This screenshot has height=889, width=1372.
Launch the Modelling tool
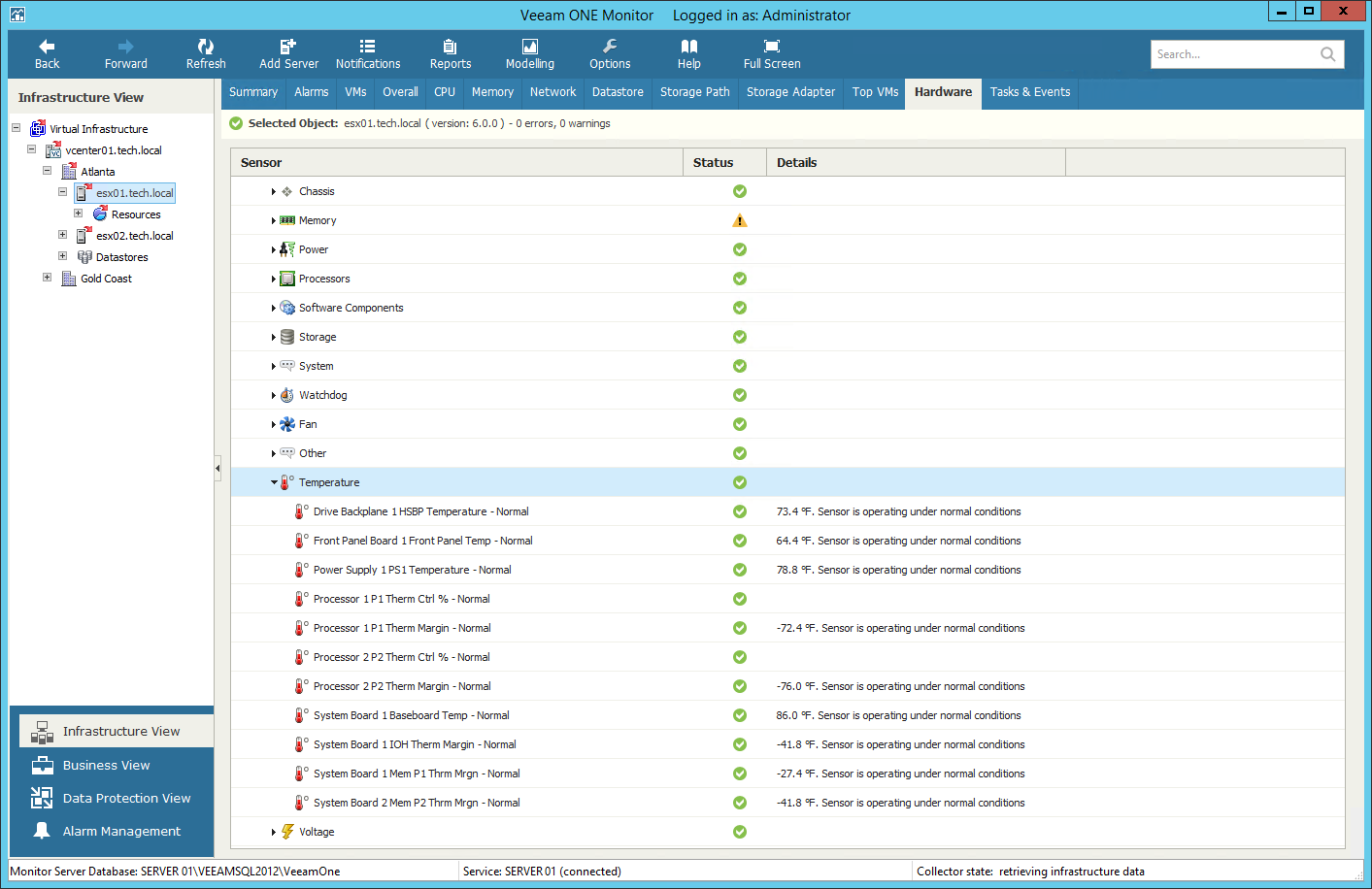530,54
